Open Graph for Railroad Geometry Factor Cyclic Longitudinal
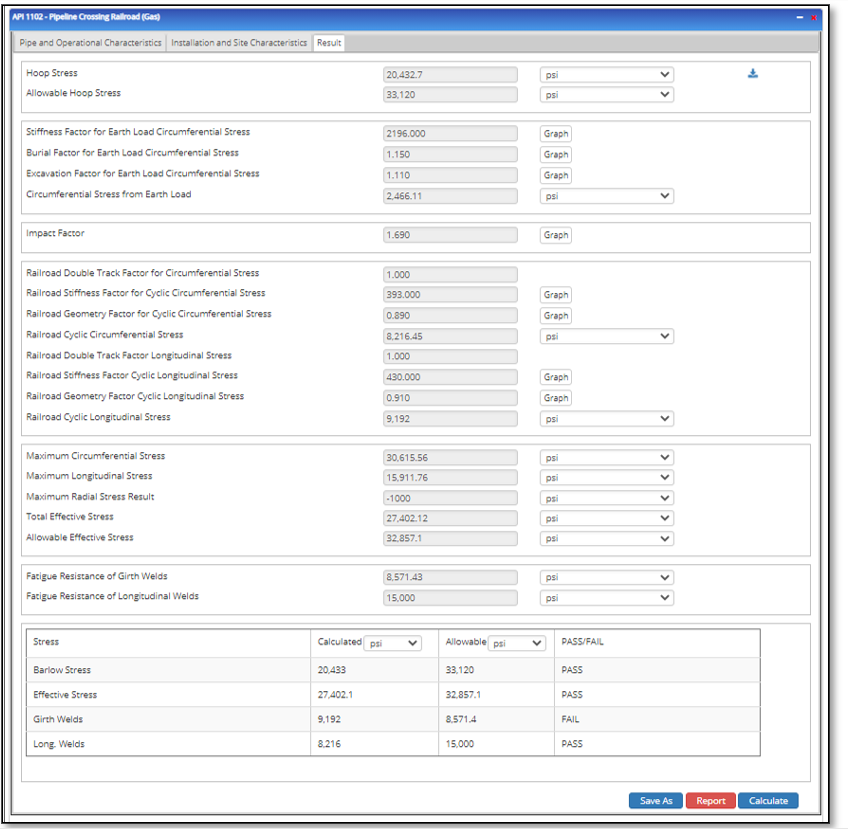The width and height of the screenshot is (848, 829). [x=556, y=398]
